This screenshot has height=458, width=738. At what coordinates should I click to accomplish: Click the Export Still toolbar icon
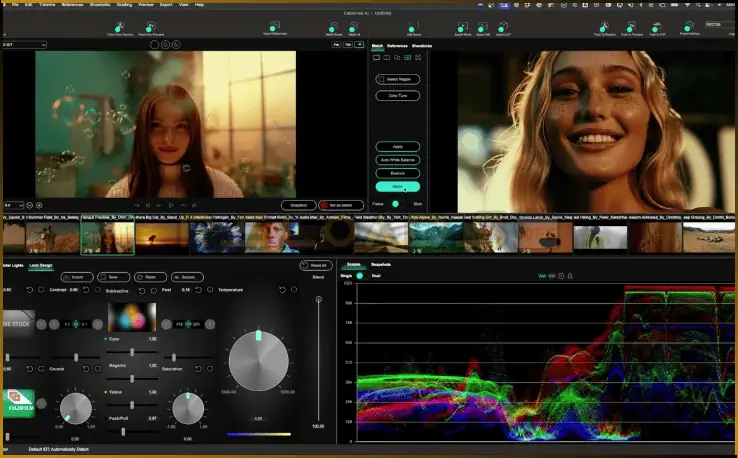point(483,28)
